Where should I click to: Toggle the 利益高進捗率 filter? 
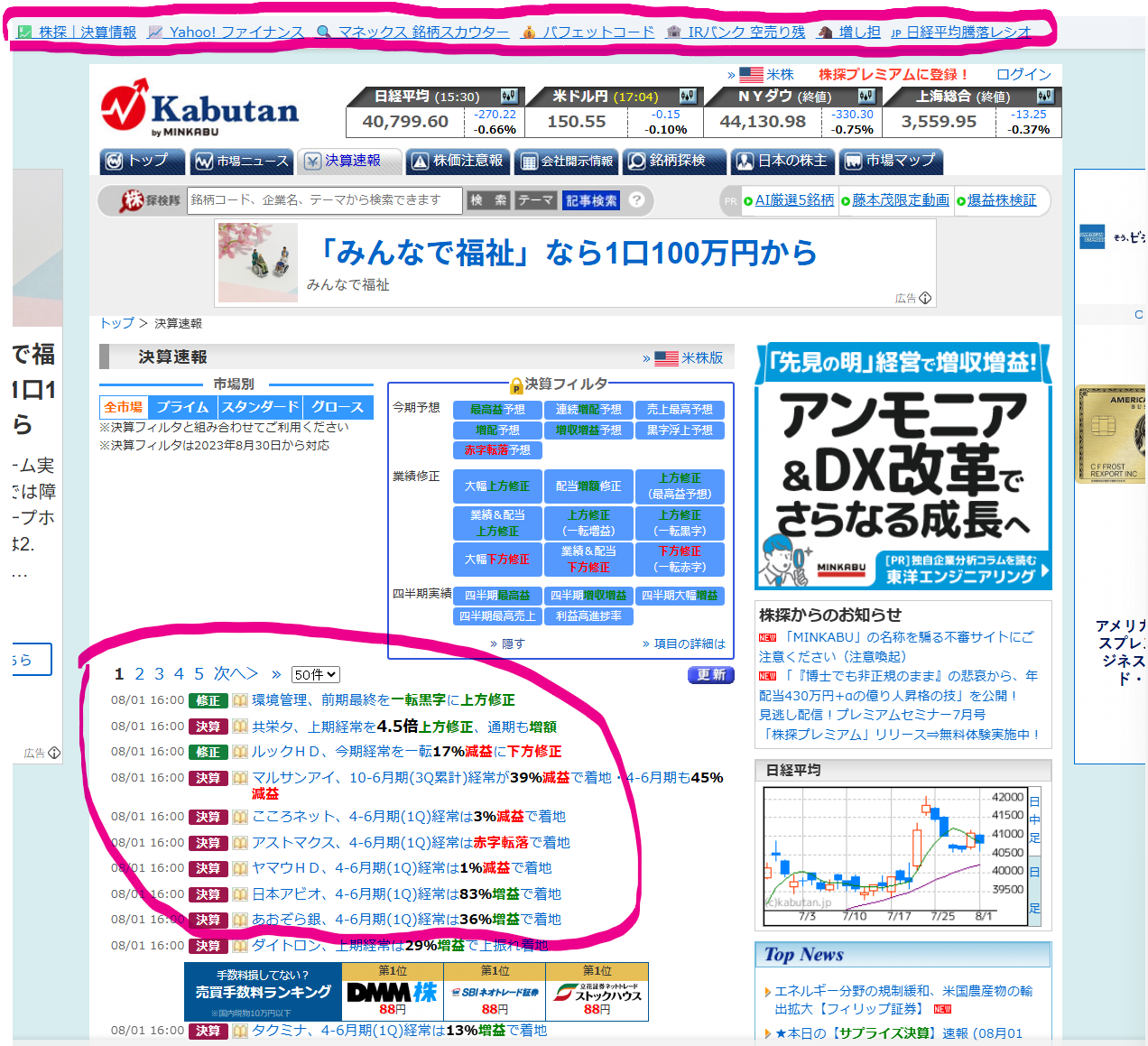coord(588,616)
